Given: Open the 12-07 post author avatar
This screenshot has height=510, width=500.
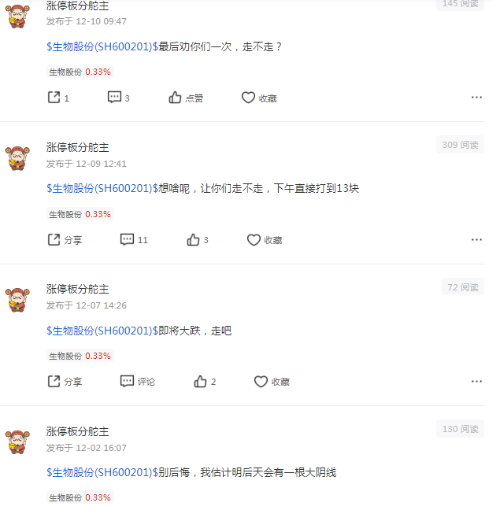Looking at the screenshot, I should [17, 300].
